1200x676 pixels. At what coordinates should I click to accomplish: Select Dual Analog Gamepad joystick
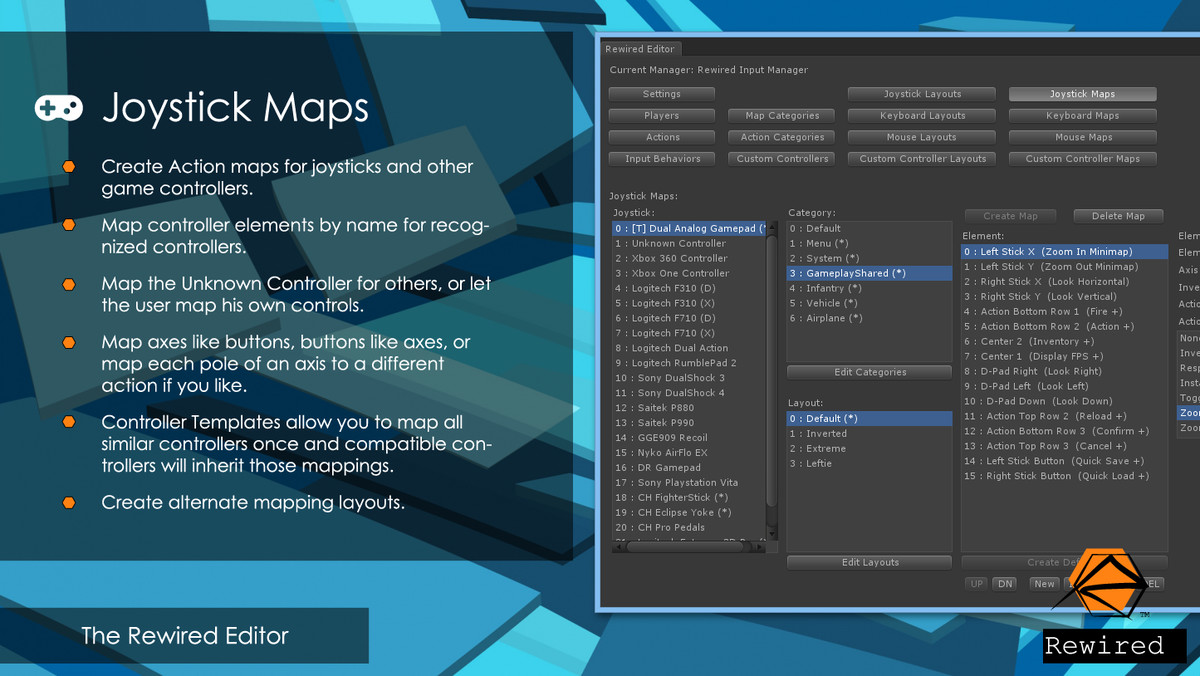[689, 229]
